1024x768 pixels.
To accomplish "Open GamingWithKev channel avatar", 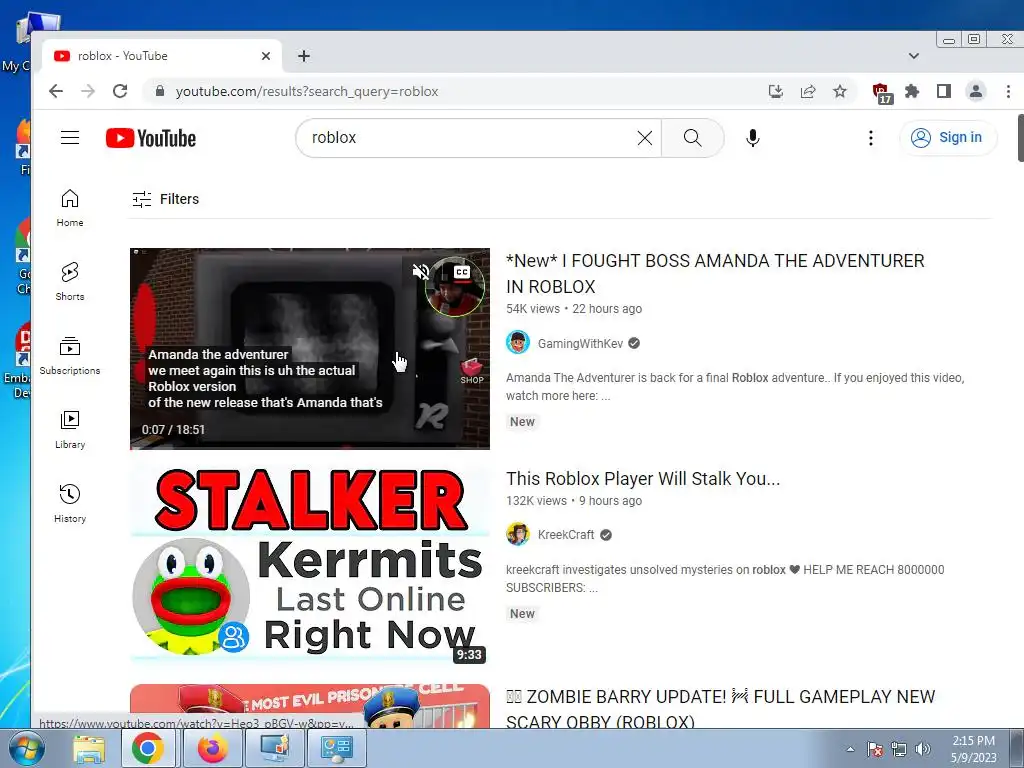I will coord(518,343).
